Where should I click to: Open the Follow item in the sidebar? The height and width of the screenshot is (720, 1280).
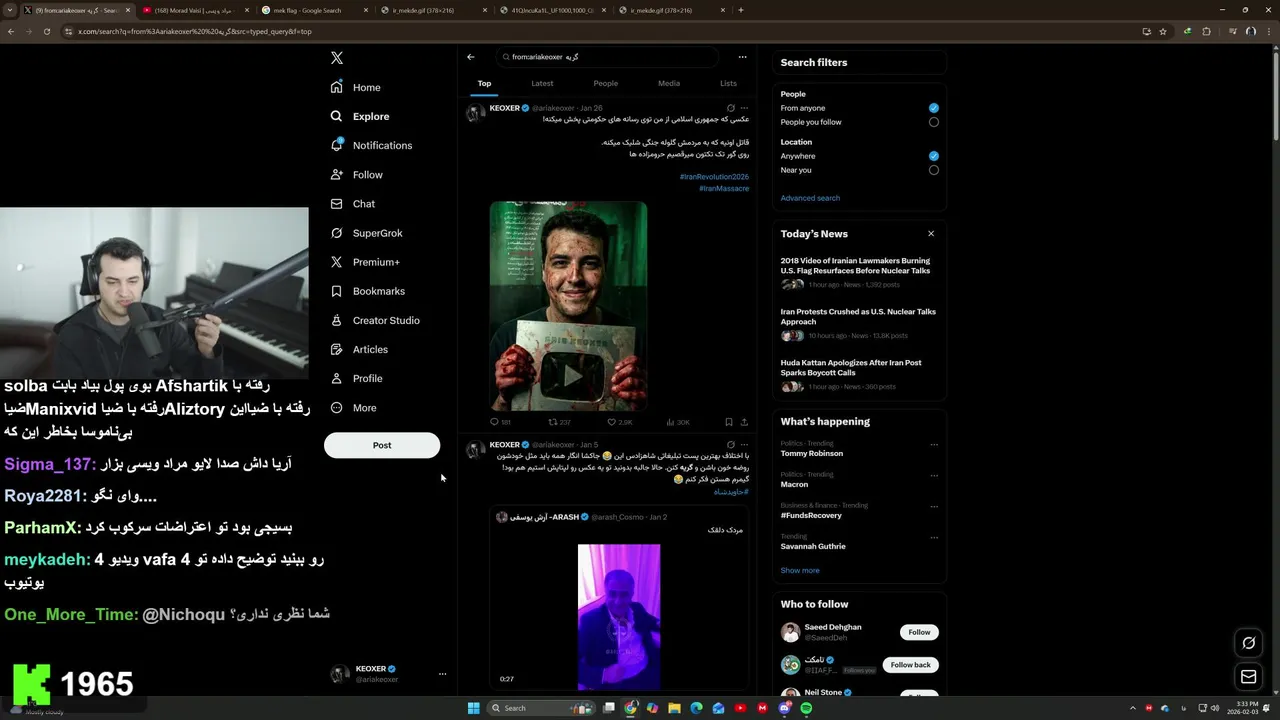356,174
